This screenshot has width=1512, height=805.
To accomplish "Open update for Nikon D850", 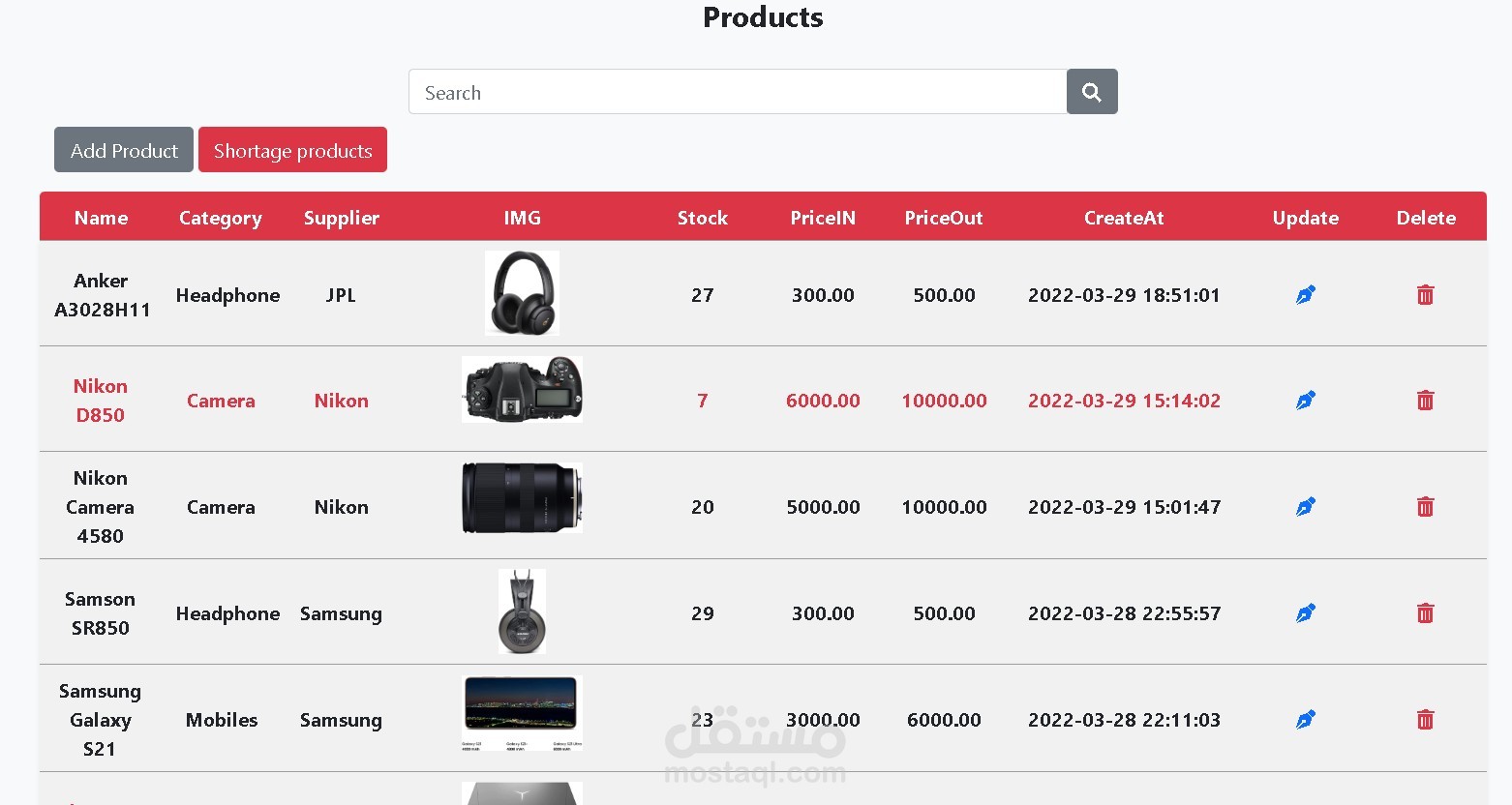I will coord(1305,401).
